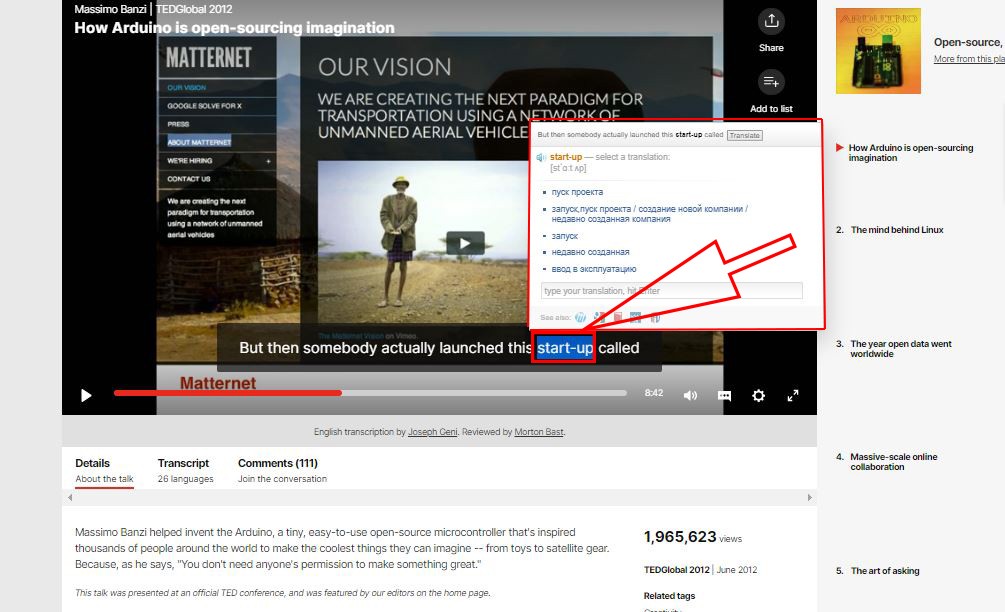Open the Arduino playlist thumbnail
The image size is (1005, 612).
(x=878, y=51)
